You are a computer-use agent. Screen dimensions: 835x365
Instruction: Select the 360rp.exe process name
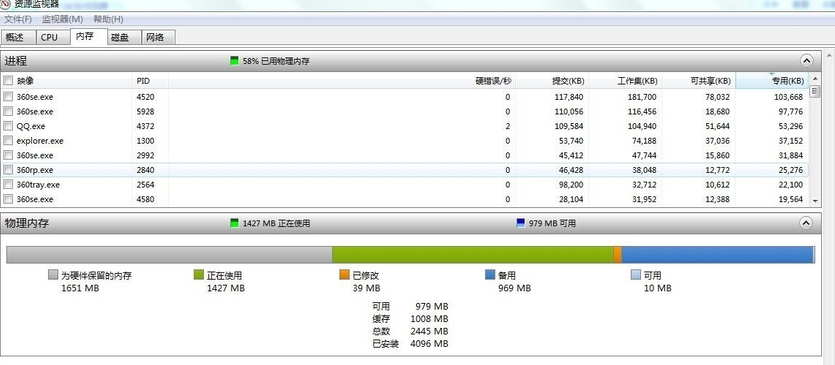tap(35, 170)
